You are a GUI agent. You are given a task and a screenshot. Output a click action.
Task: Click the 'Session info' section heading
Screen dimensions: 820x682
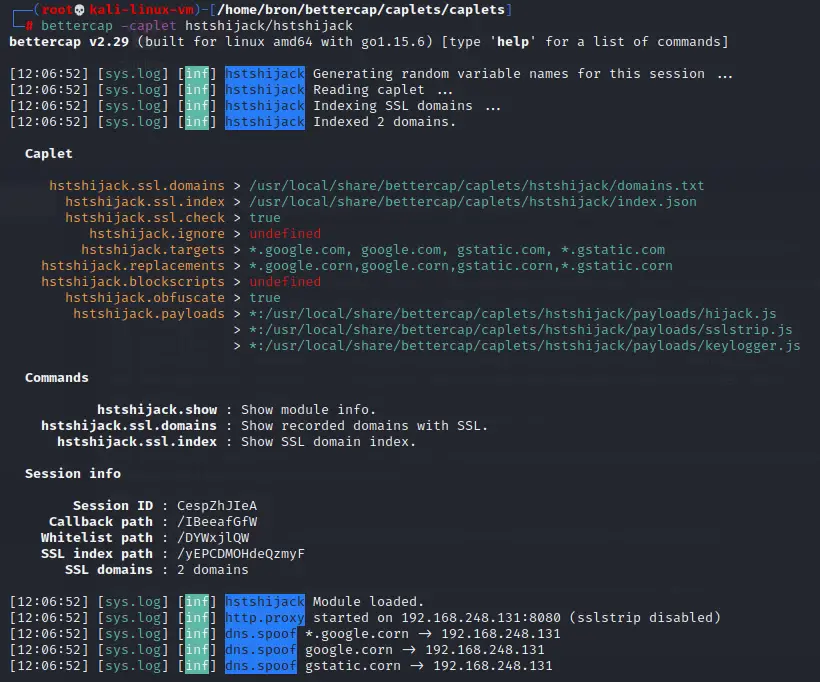[73, 474]
